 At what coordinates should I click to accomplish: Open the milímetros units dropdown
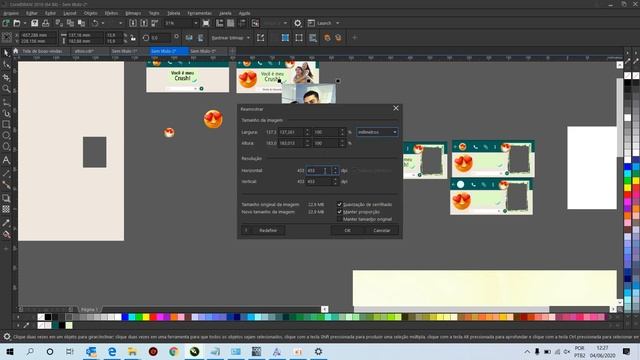377,132
